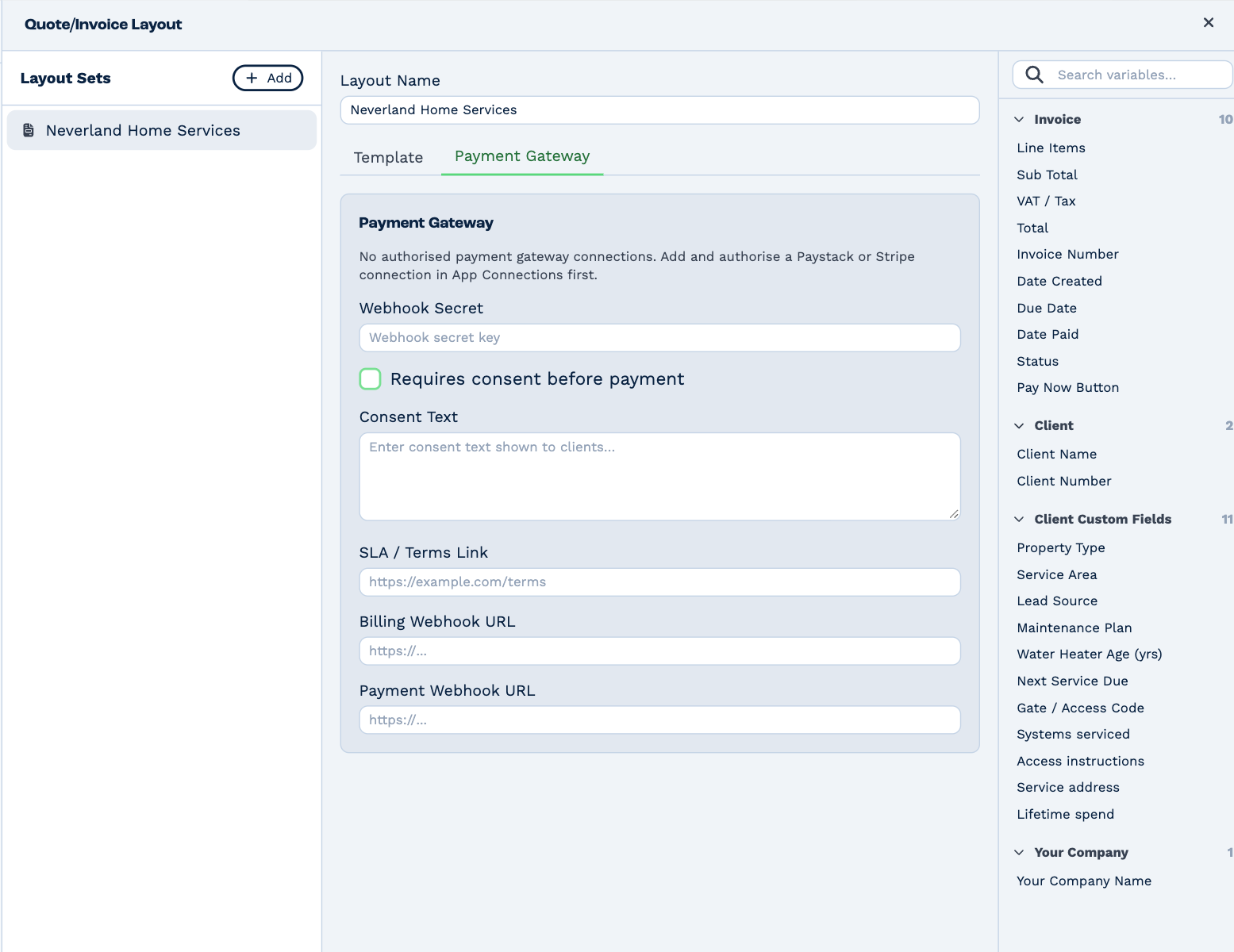Click the Webhook Secret input
Viewport: 1234px width, 952px height.
point(659,338)
